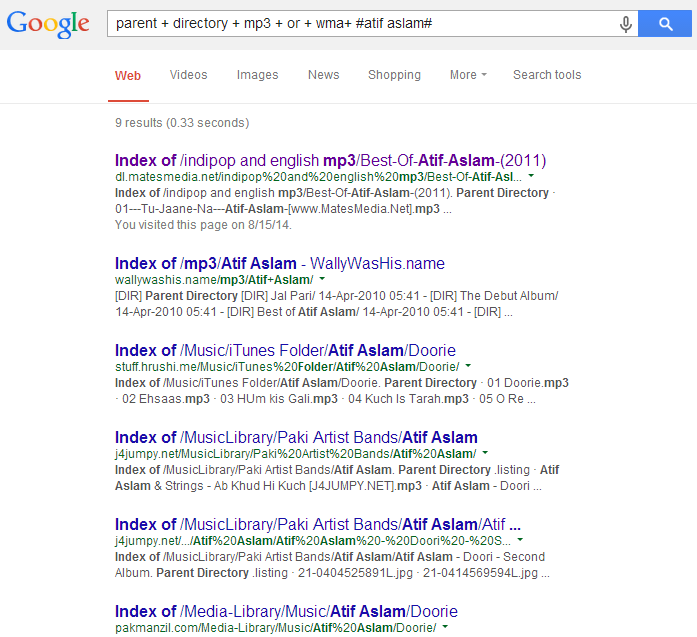The image size is (697, 637).
Task: Click 'You visited this page on 8/15/14.' note
Action: click(x=203, y=225)
